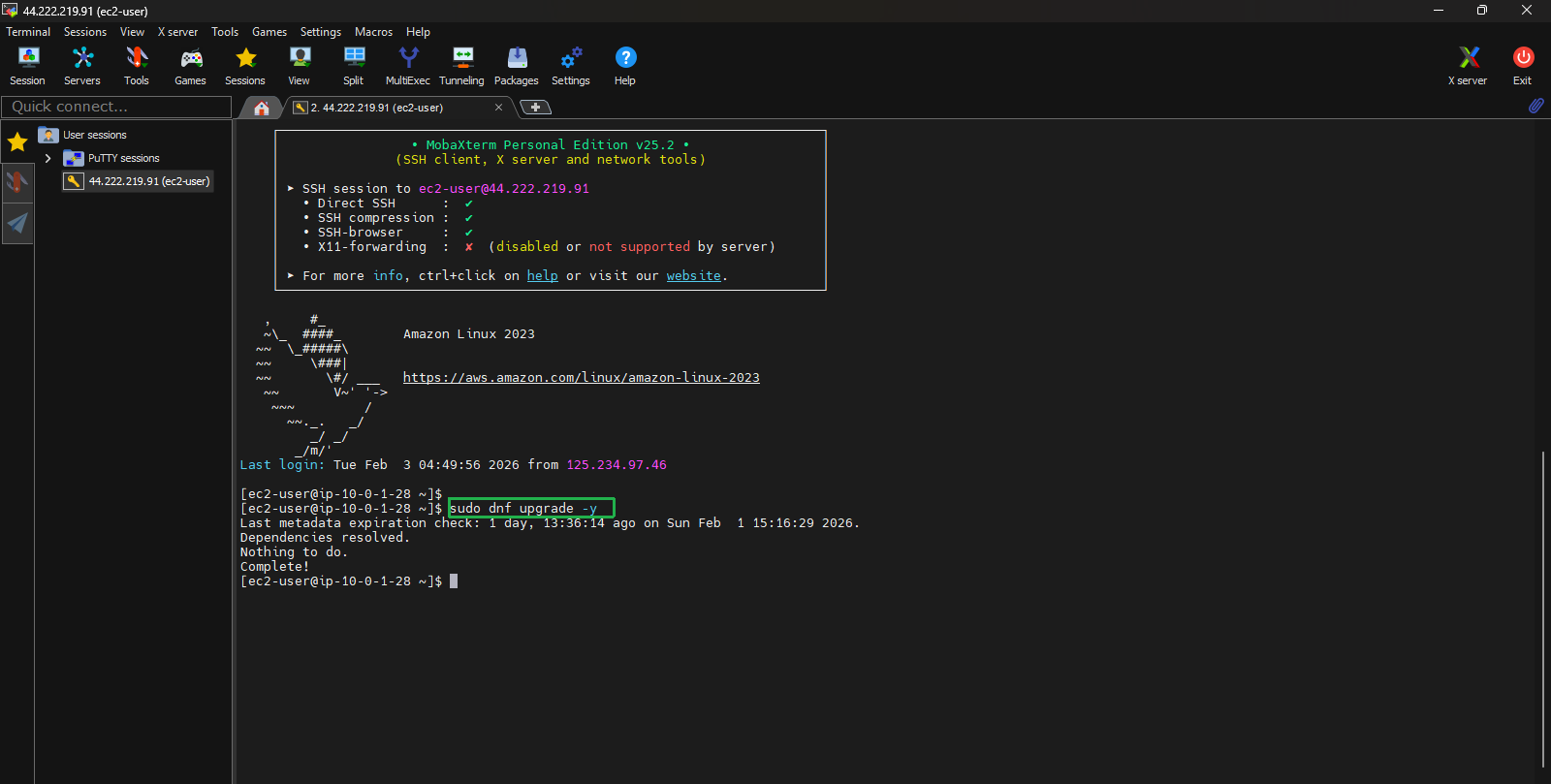Open the X server menu
This screenshot has width=1551, height=784.
point(178,32)
